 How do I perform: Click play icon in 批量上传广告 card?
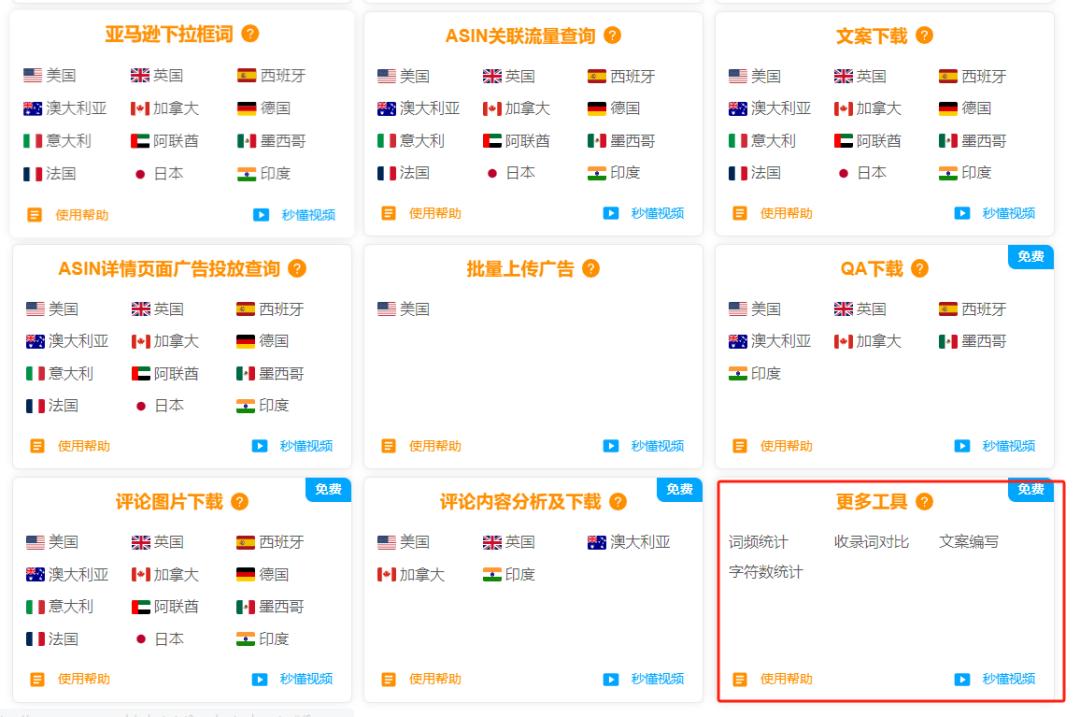[x=611, y=446]
